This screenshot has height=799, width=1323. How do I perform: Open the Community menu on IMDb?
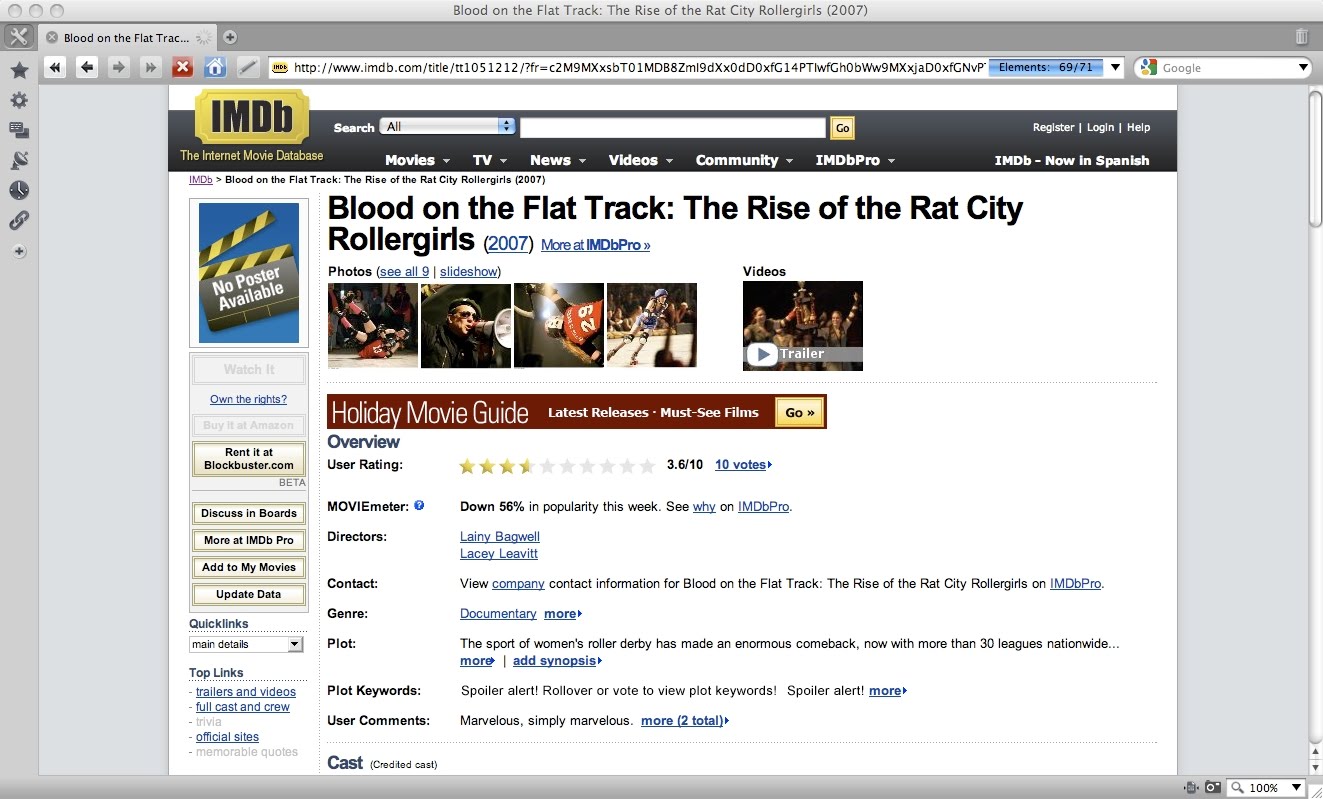tap(744, 160)
